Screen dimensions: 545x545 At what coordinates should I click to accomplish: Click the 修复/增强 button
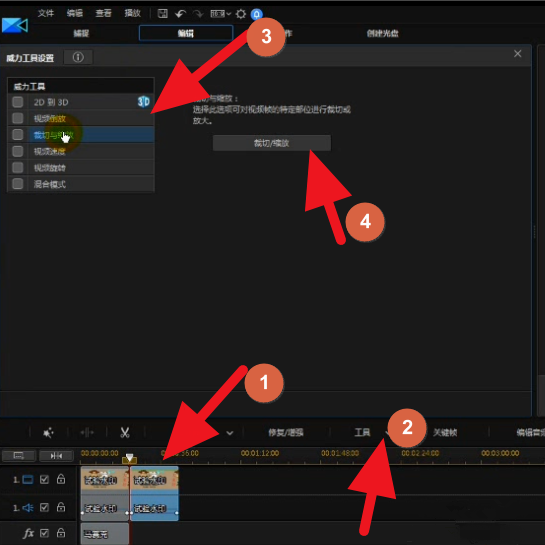286,432
